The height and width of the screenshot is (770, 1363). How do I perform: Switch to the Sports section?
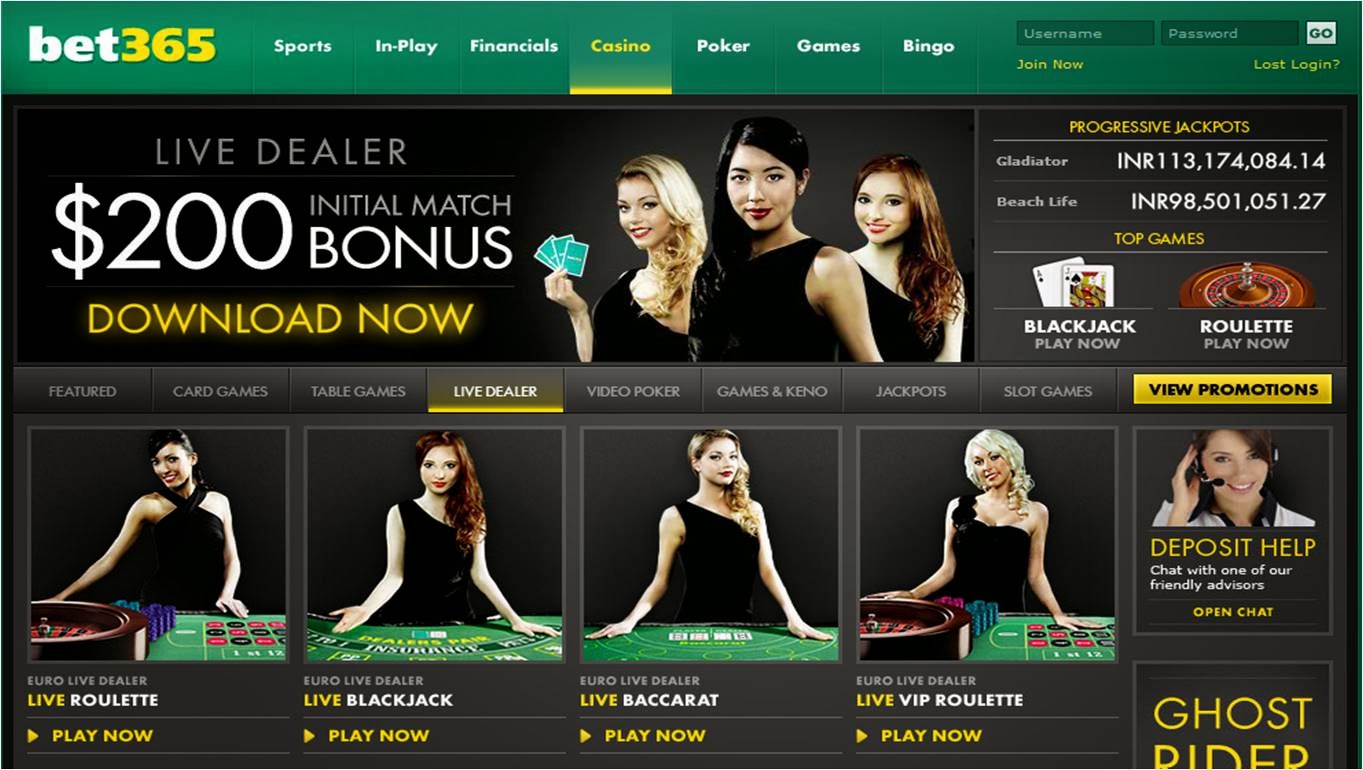tap(304, 46)
